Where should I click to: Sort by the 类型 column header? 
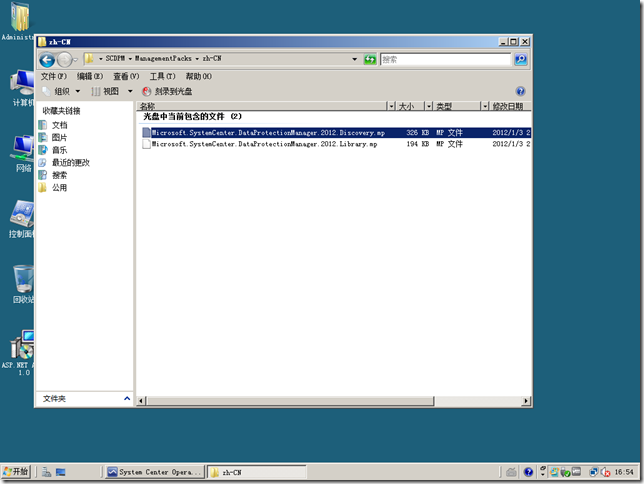click(x=457, y=106)
